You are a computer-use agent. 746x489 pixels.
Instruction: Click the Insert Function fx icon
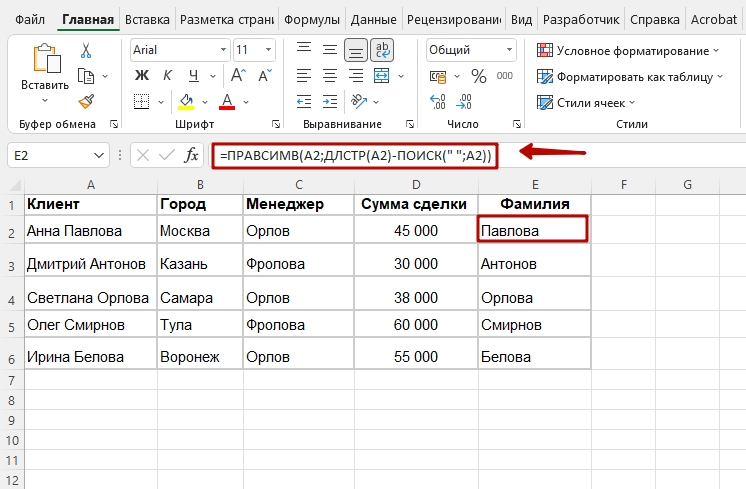pyautogui.click(x=192, y=155)
